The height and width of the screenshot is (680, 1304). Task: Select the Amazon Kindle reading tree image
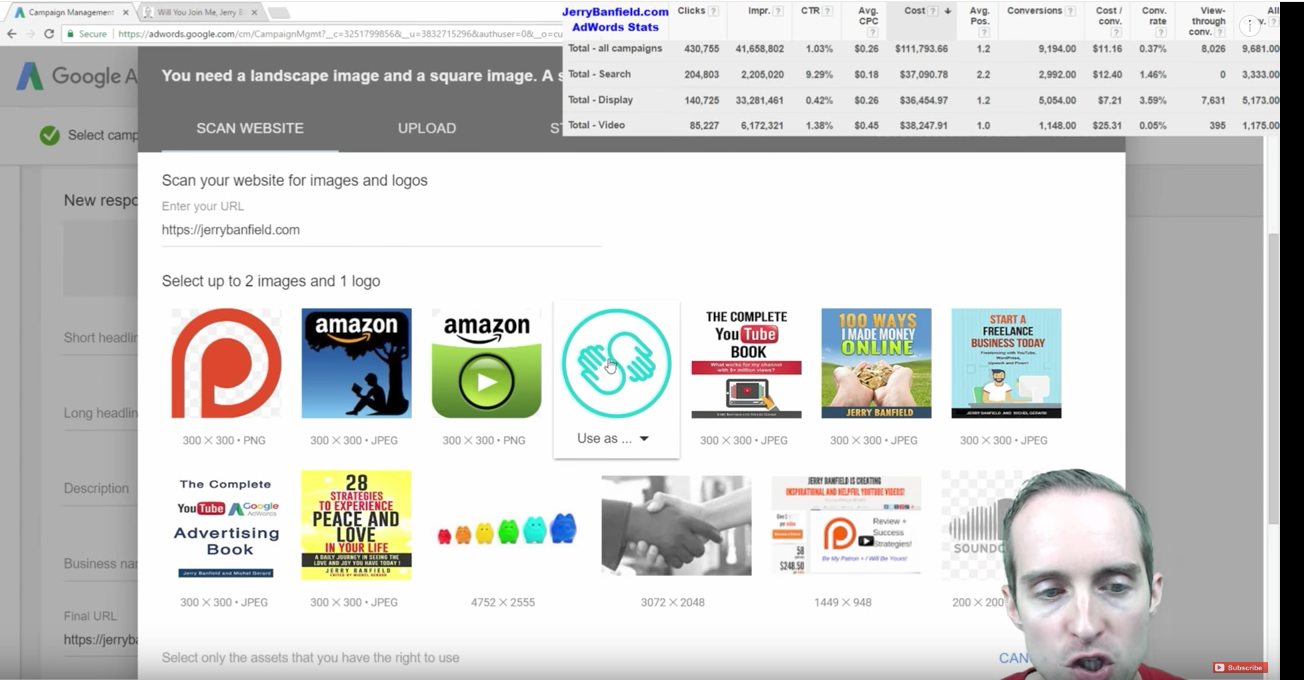pos(356,363)
